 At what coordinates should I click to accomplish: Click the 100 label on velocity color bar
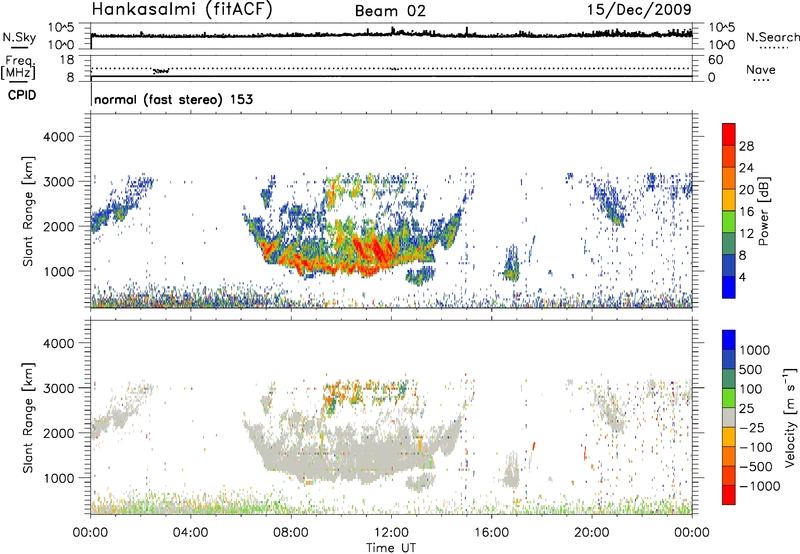(x=751, y=389)
